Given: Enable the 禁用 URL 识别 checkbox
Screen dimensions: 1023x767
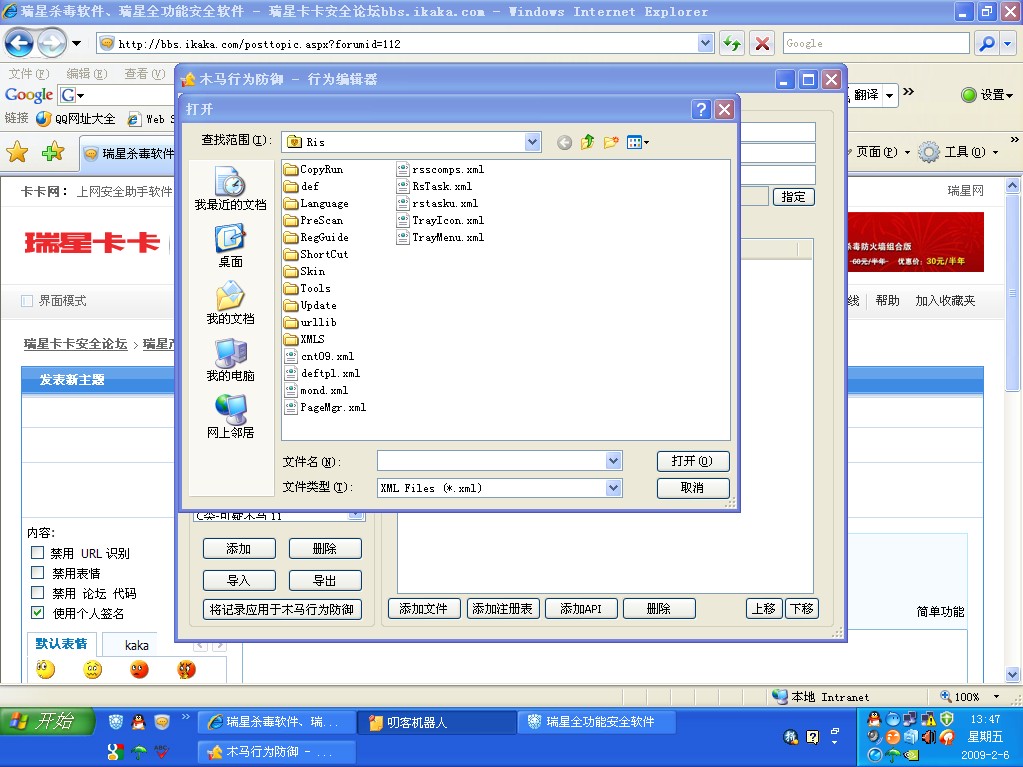Looking at the screenshot, I should coord(38,553).
